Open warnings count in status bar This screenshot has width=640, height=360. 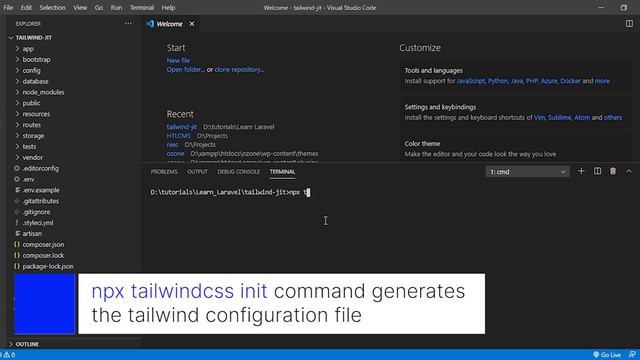pos(9,355)
